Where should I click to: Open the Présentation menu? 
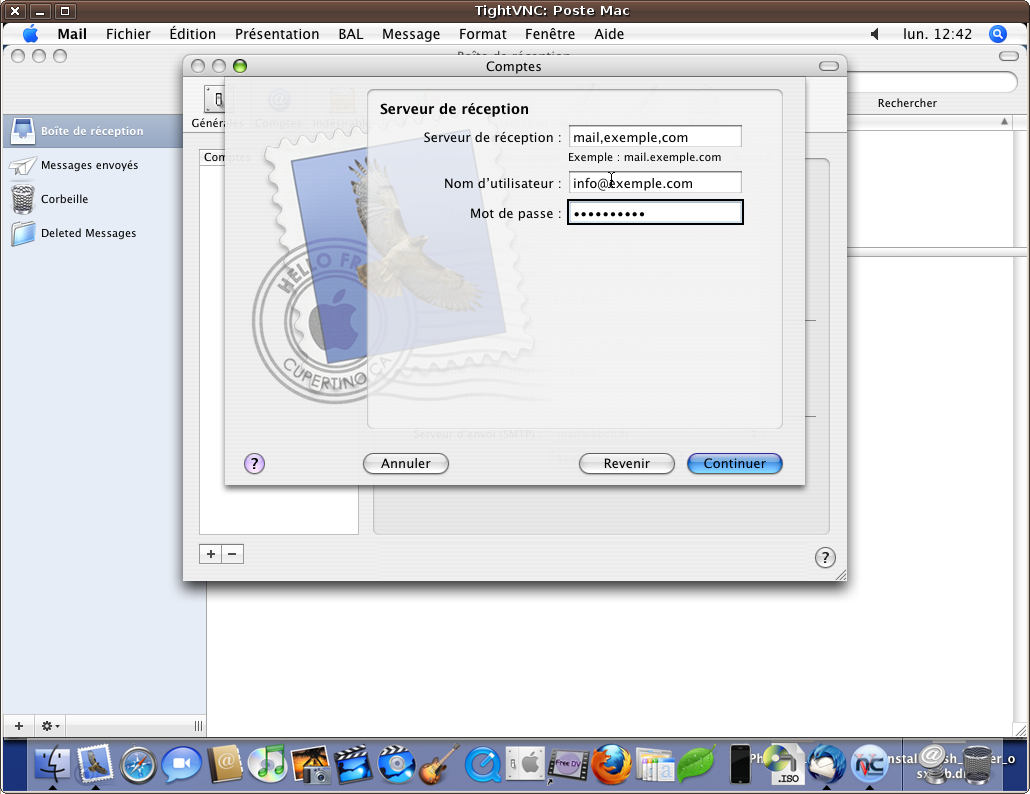(277, 34)
